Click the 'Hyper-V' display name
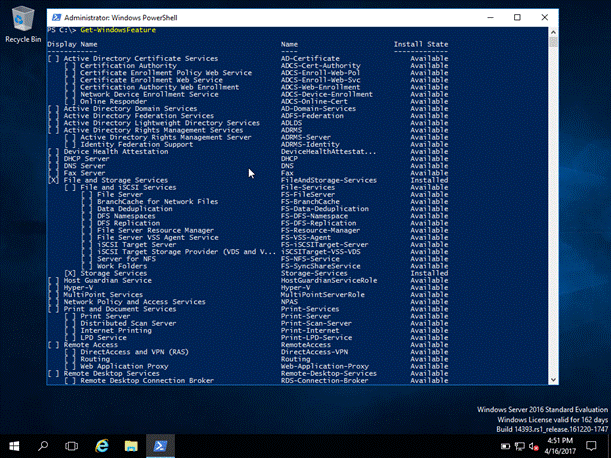 click(x=79, y=288)
